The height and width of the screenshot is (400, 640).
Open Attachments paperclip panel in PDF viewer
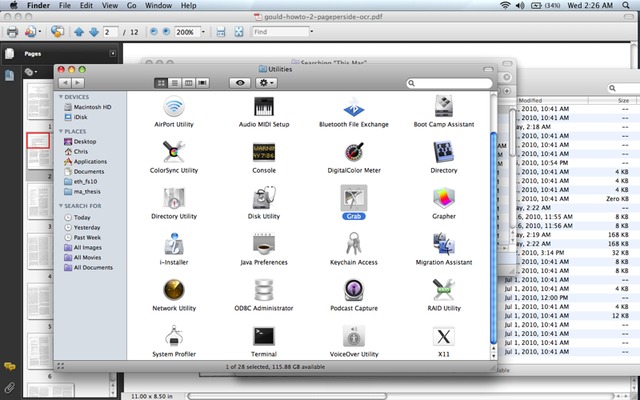pos(9,387)
